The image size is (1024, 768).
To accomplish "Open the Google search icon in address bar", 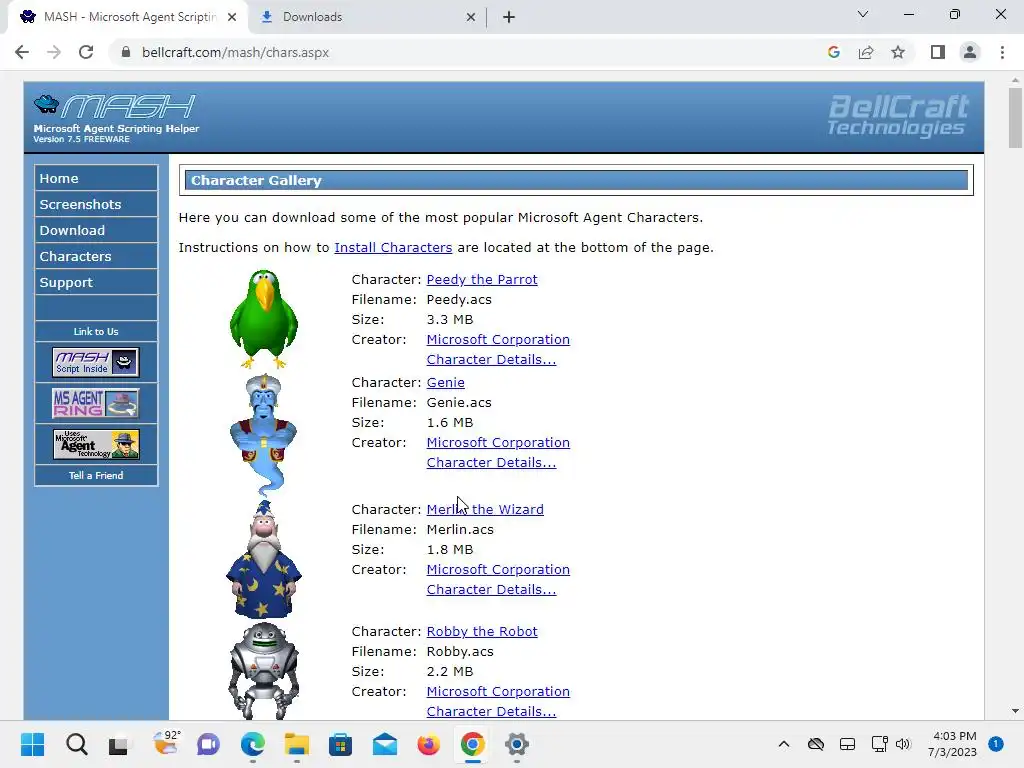I will pos(833,52).
